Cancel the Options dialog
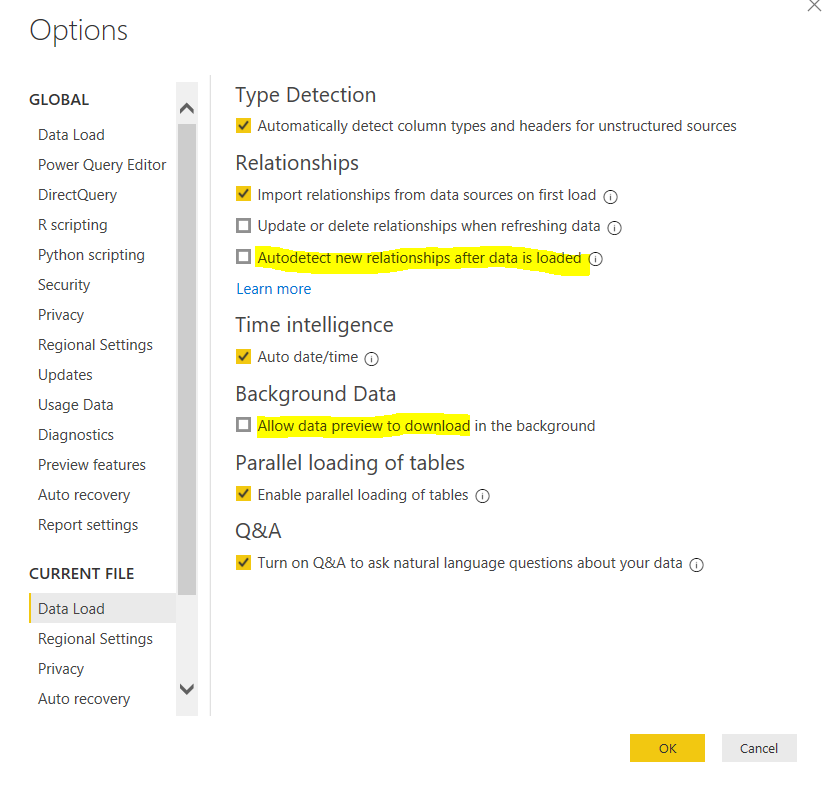The image size is (829, 799). coord(759,748)
